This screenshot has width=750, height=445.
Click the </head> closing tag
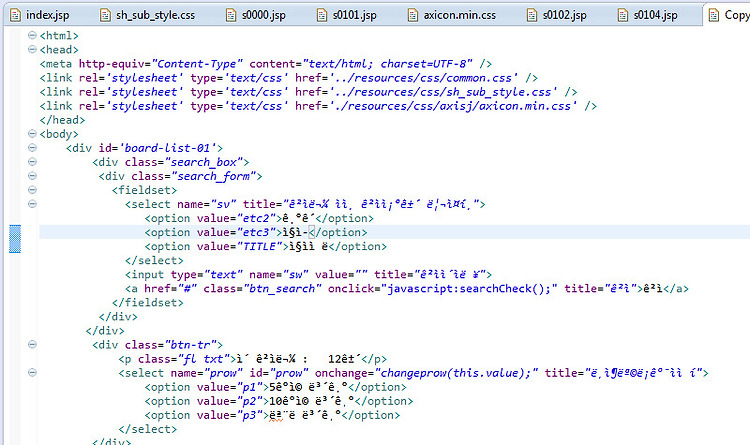[x=62, y=120]
